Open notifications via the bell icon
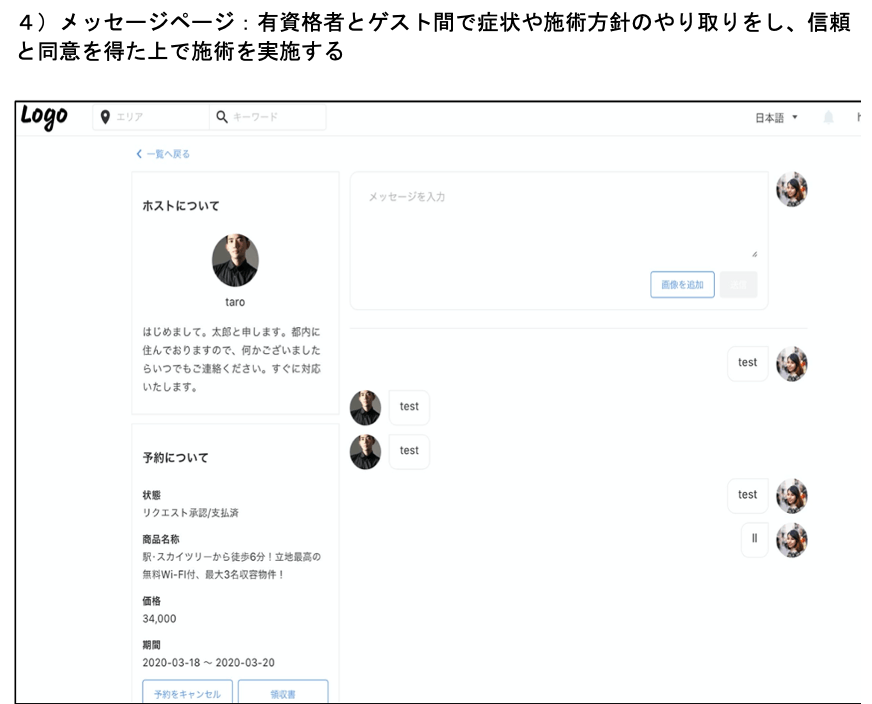Image resolution: width=872 pixels, height=704 pixels. [x=828, y=118]
